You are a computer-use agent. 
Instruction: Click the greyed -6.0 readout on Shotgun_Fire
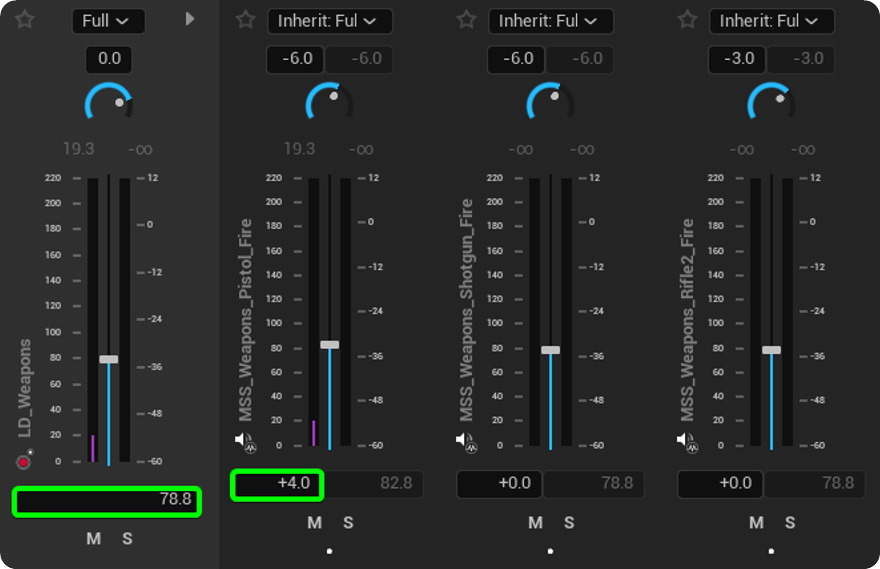pyautogui.click(x=580, y=59)
